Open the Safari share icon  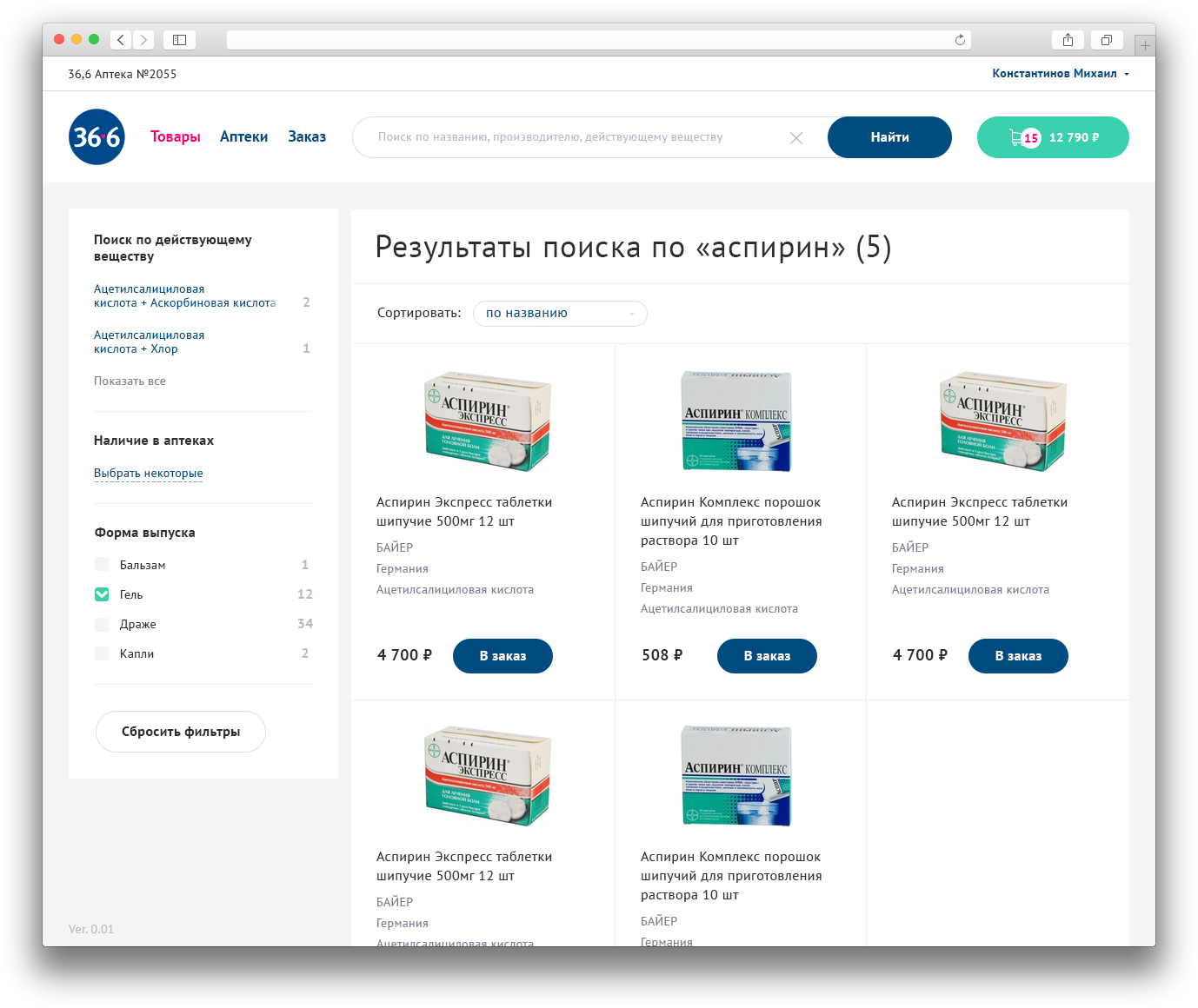1068,39
